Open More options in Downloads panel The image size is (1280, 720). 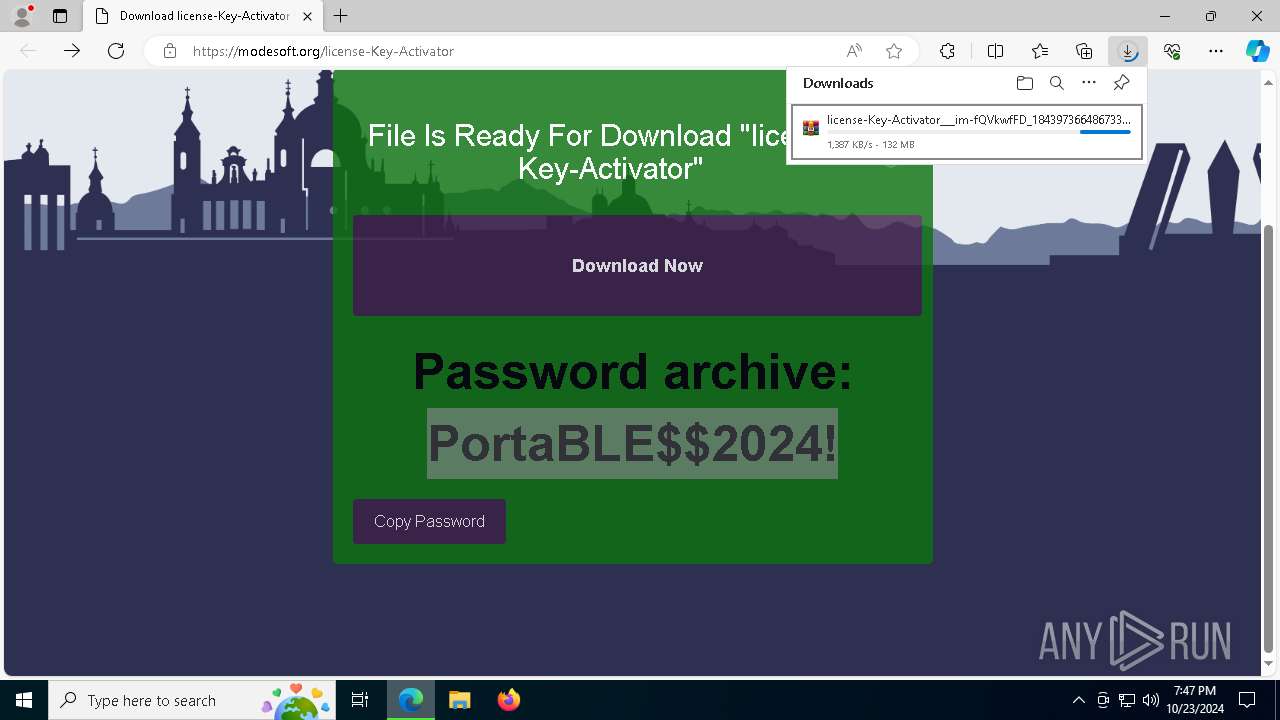coord(1089,83)
